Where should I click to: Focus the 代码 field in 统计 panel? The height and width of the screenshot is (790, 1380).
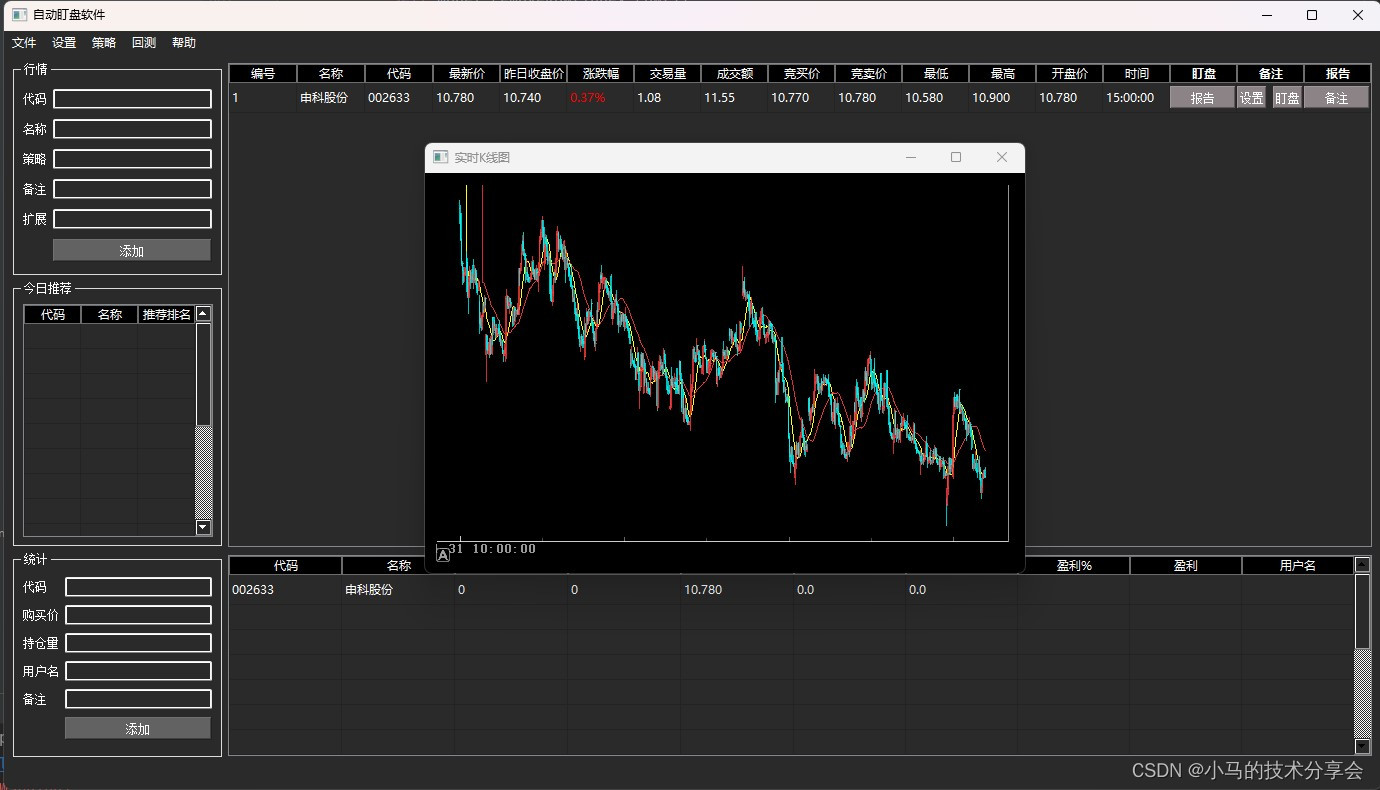click(x=139, y=587)
